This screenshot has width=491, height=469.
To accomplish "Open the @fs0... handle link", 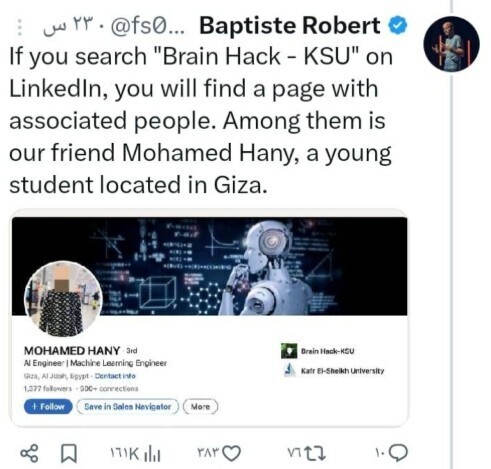I will coord(147,28).
